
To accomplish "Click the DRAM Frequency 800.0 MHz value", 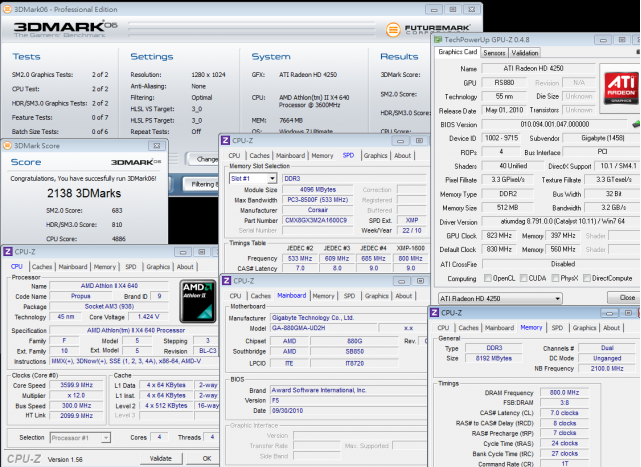I will pos(564,392).
